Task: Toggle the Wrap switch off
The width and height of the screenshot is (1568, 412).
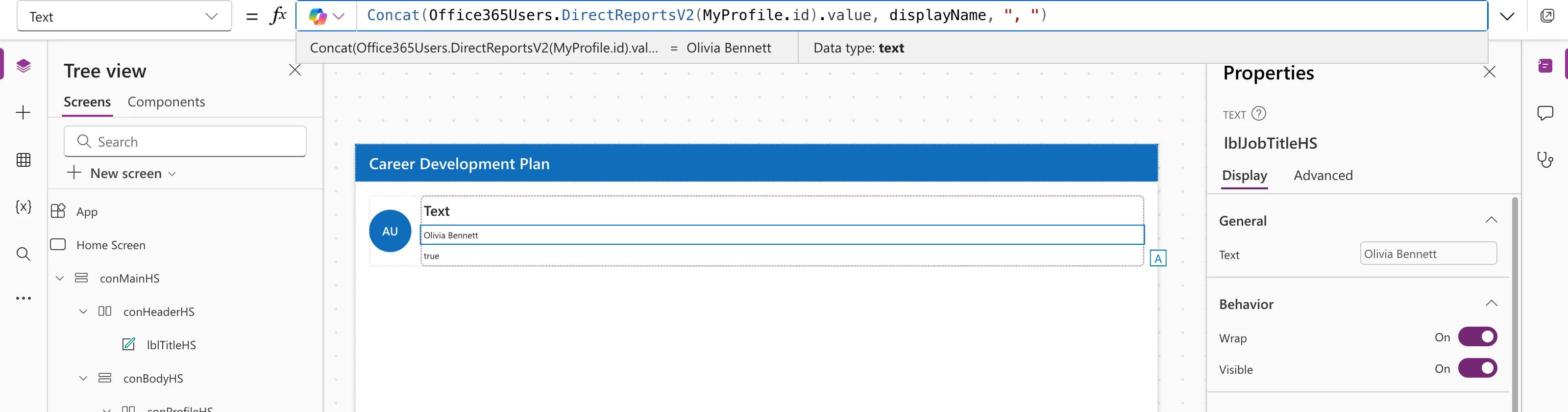Action: click(1477, 337)
